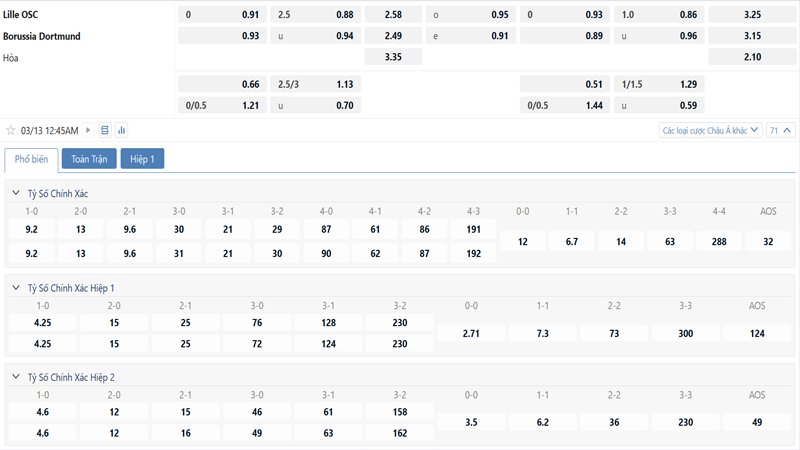Open the match scoreboard layout icon
The width and height of the screenshot is (800, 450).
(106, 130)
